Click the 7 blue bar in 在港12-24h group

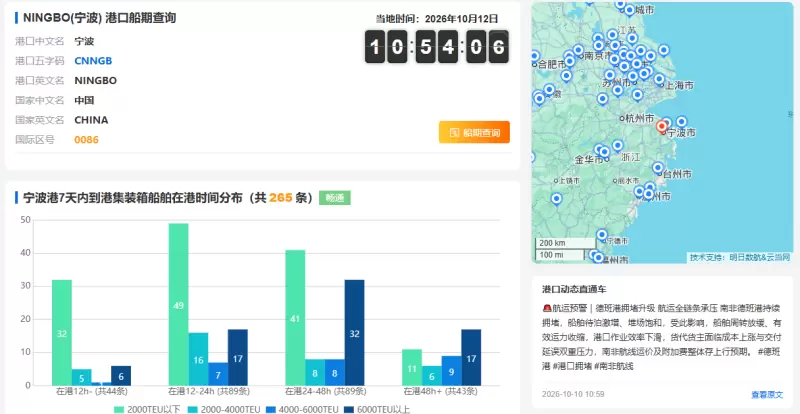[x=218, y=374]
